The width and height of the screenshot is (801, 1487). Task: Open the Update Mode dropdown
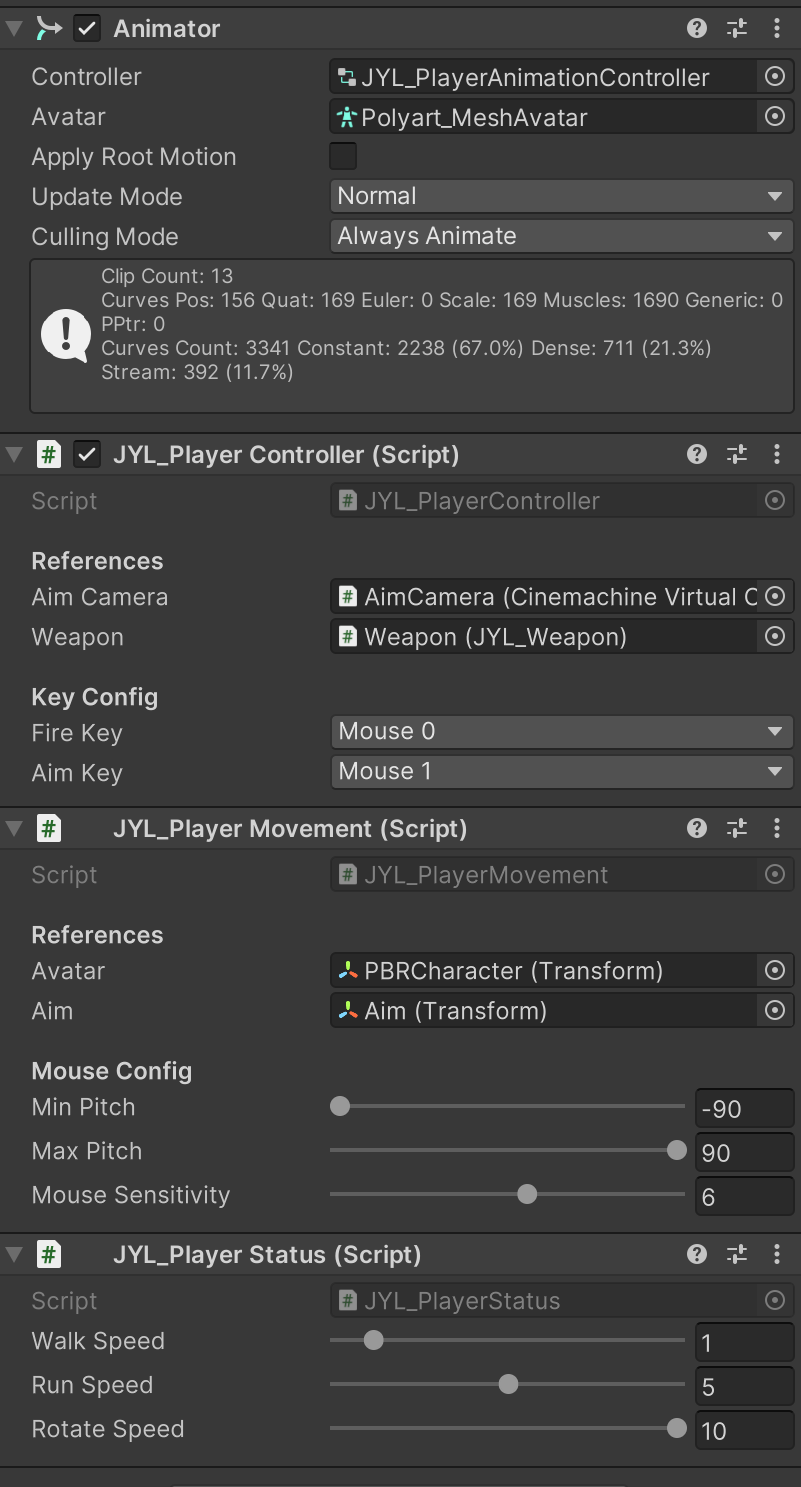(561, 196)
